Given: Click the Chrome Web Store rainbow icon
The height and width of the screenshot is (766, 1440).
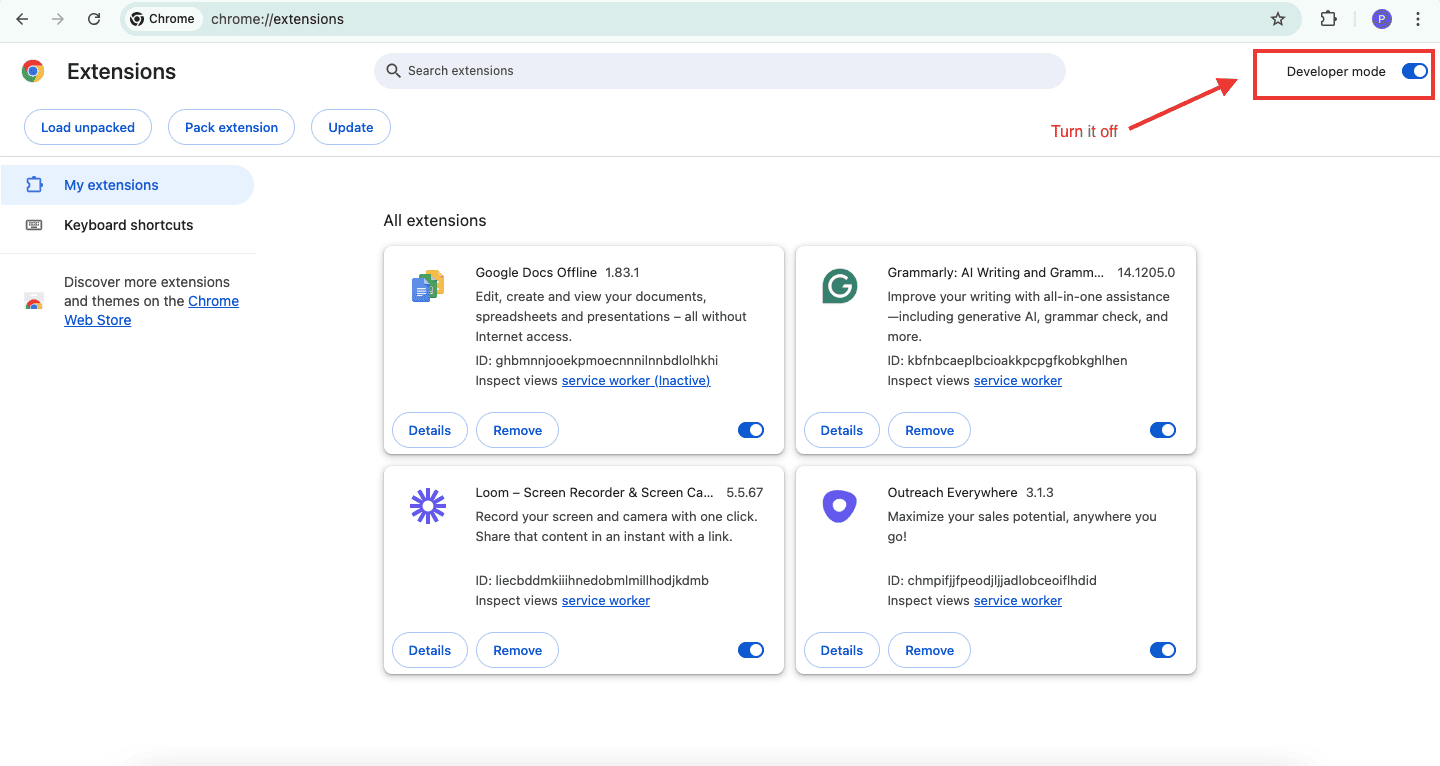Looking at the screenshot, I should tap(34, 302).
